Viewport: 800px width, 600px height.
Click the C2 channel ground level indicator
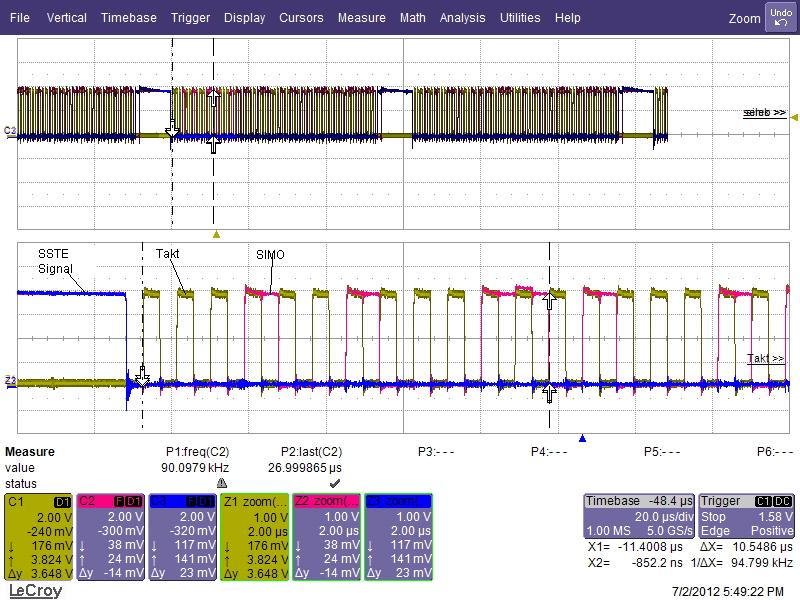(x=10, y=131)
